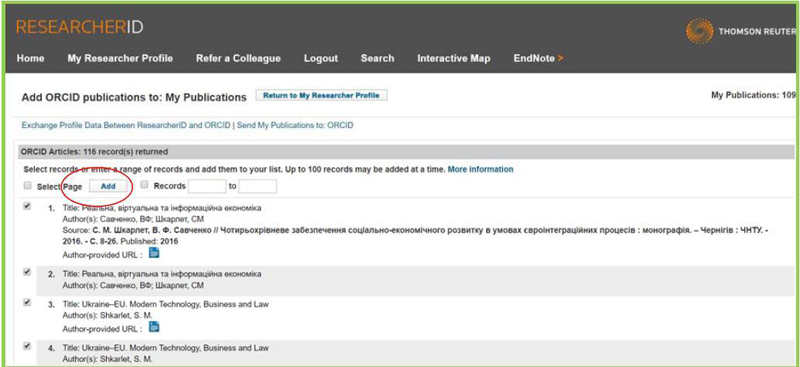Uncheck the checkbox for record 1

click(x=28, y=206)
